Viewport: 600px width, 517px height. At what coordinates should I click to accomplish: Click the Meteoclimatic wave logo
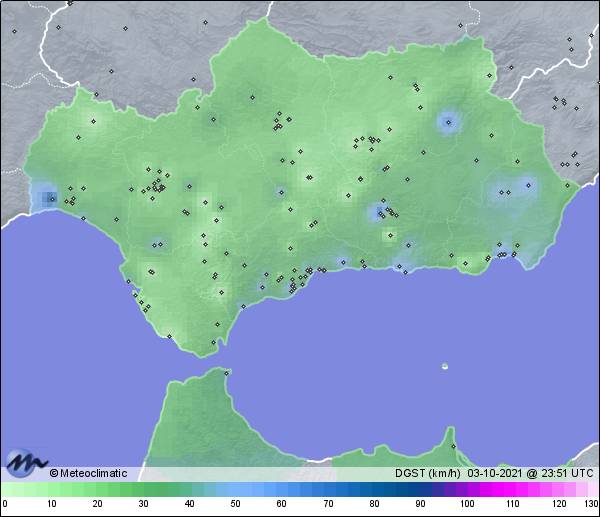tap(24, 462)
